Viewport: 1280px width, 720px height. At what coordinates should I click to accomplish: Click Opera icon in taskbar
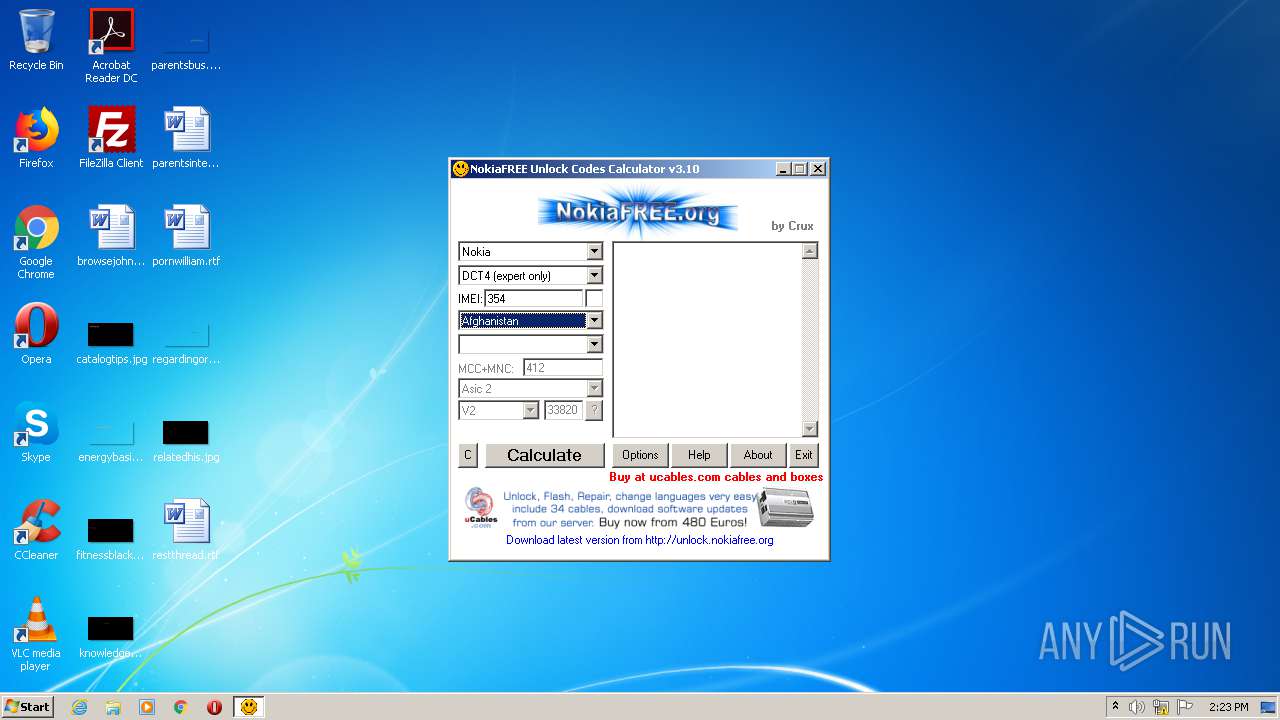pyautogui.click(x=214, y=707)
